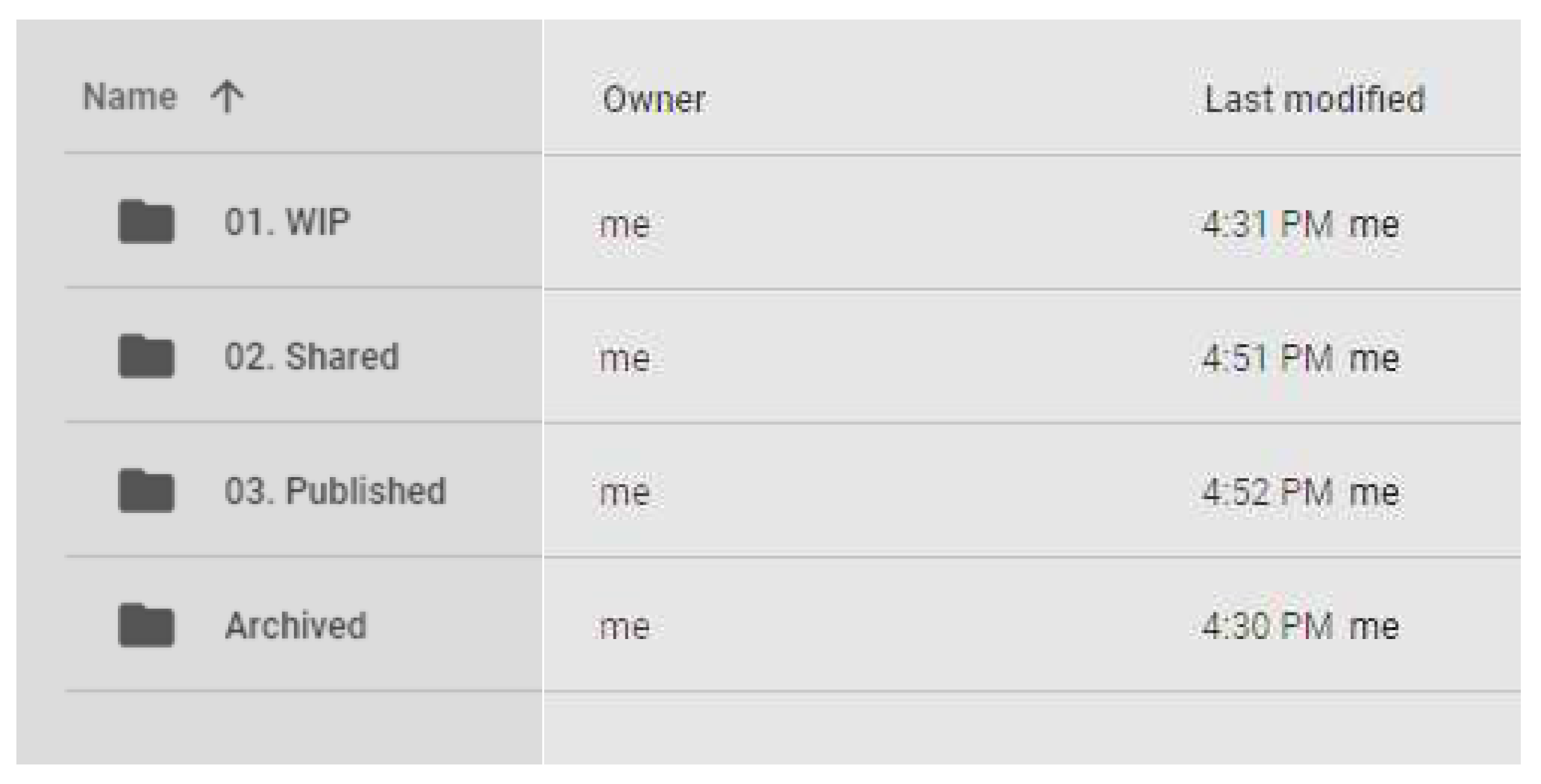Reverse sort order with the arrow icon
Viewport: 1541px width, 784px height.
click(x=227, y=97)
